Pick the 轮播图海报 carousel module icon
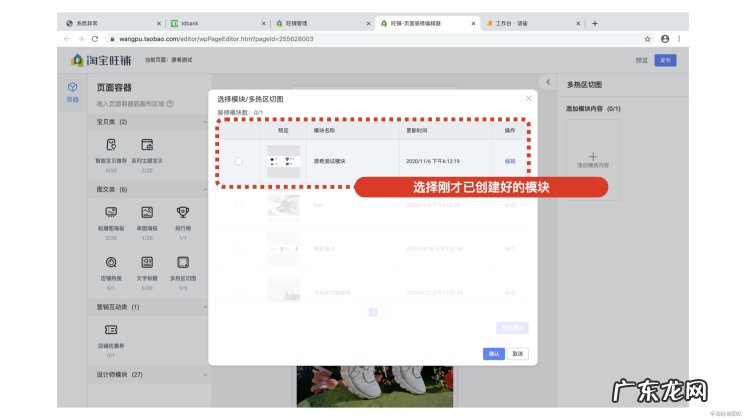This screenshot has height=420, width=746. pyautogui.click(x=111, y=212)
